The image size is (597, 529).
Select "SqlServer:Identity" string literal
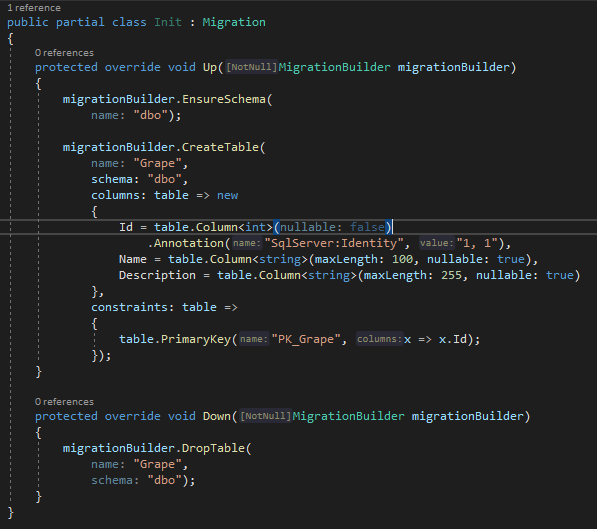pos(334,243)
